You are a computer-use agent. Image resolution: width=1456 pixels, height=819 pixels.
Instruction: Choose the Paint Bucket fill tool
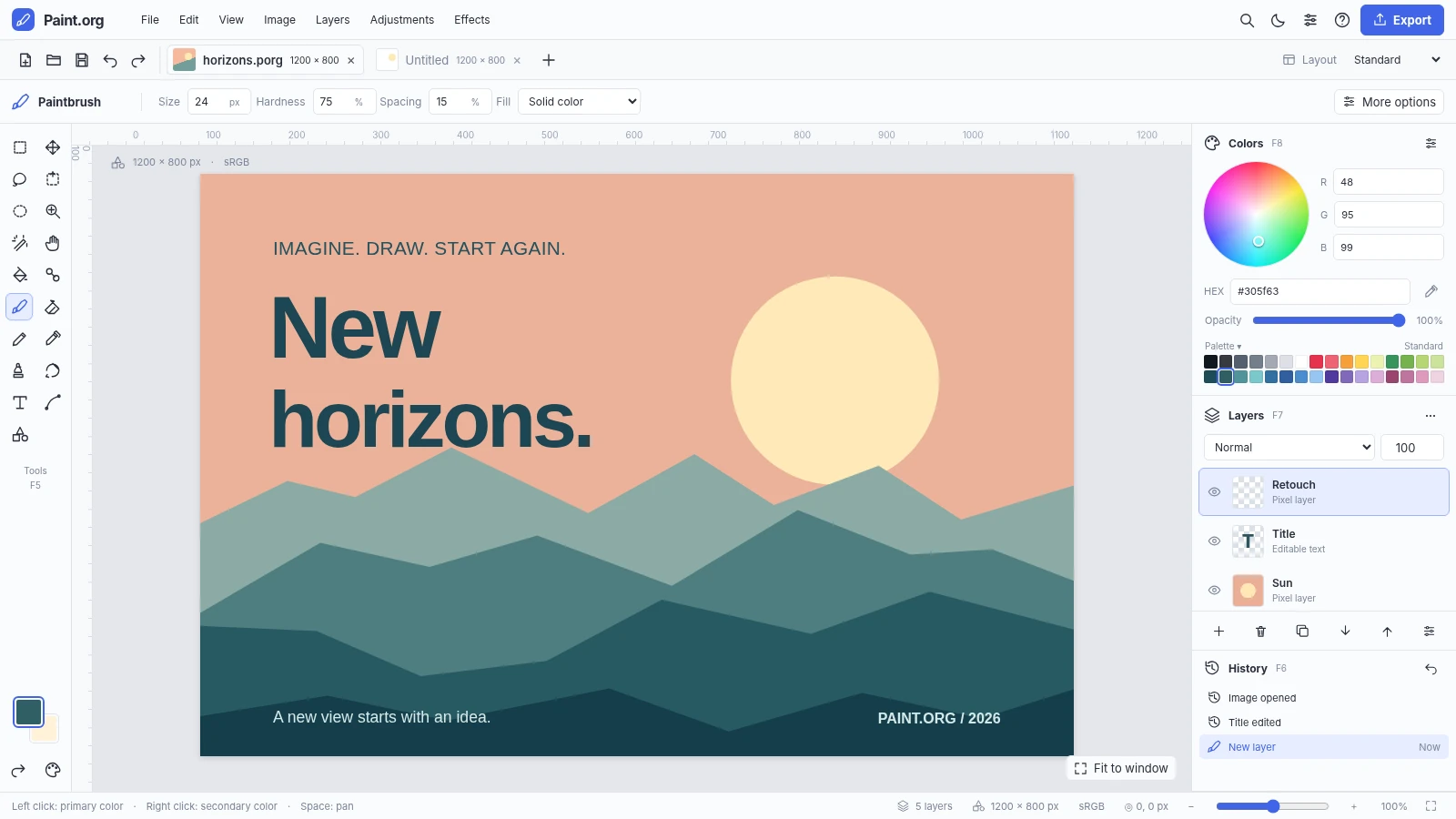click(x=19, y=275)
